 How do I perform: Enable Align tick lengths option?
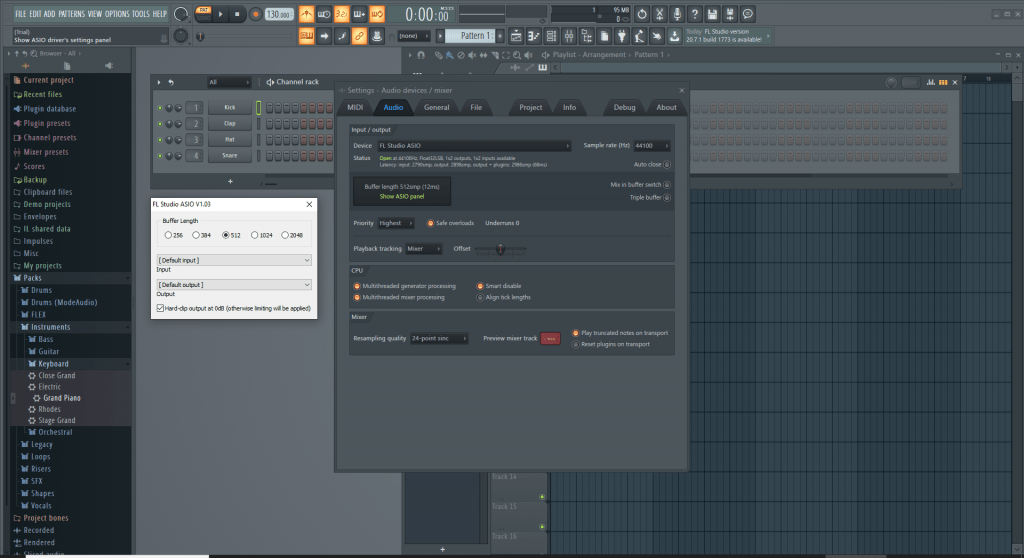[x=480, y=297]
